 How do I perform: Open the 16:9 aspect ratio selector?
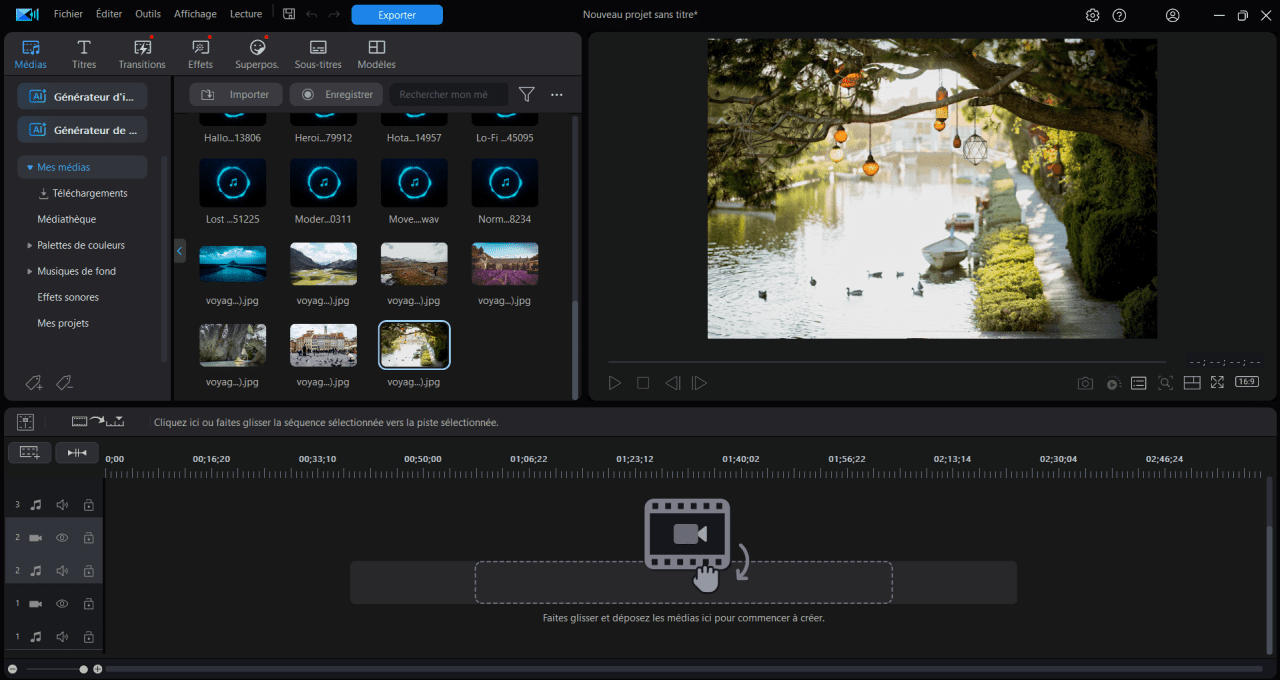pyautogui.click(x=1247, y=382)
